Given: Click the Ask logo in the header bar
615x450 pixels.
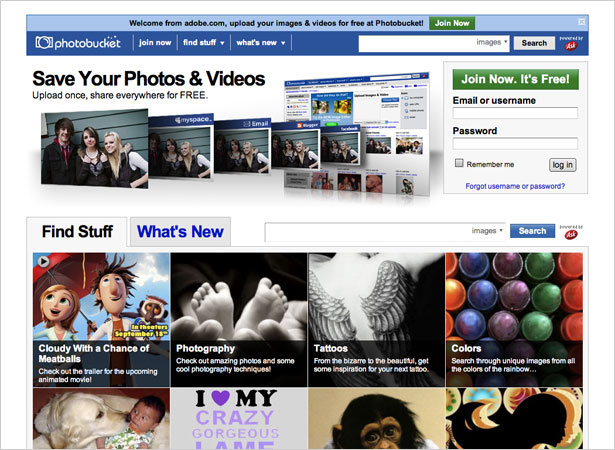Looking at the screenshot, I should [571, 44].
